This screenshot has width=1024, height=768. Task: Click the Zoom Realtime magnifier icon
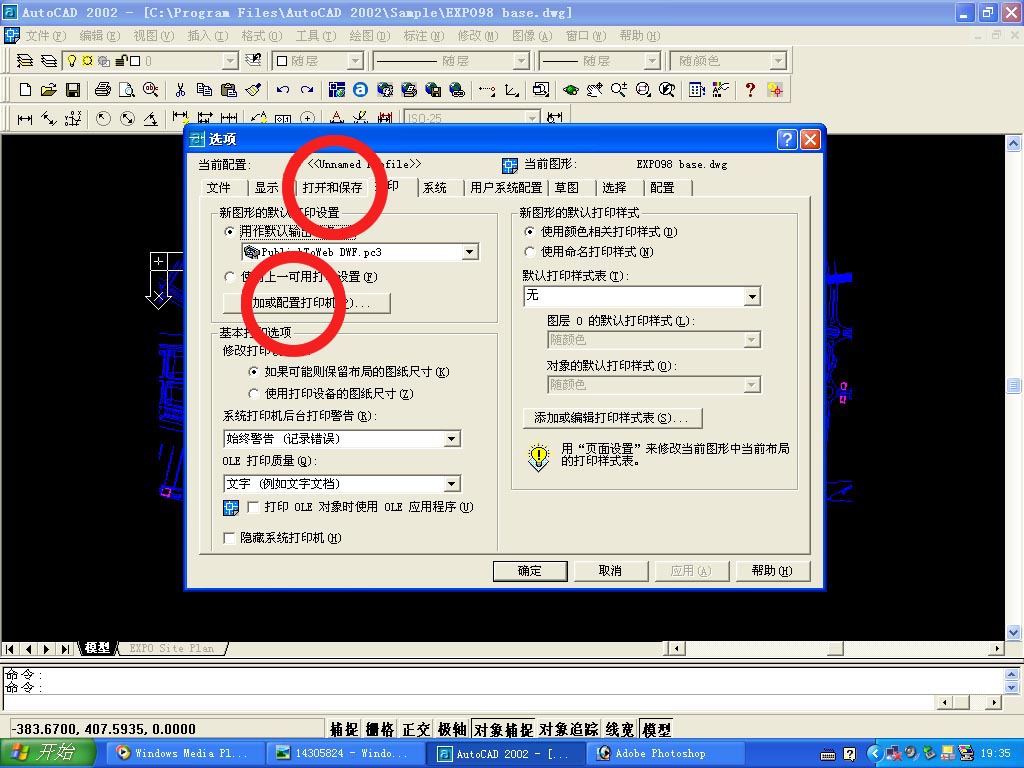[x=618, y=90]
